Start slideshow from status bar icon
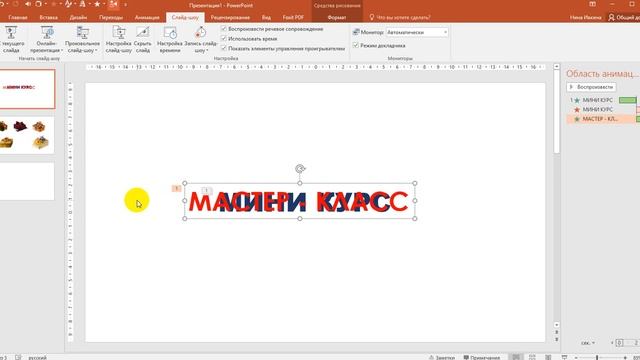Screen dimensions: 640x360 (x=564, y=357)
